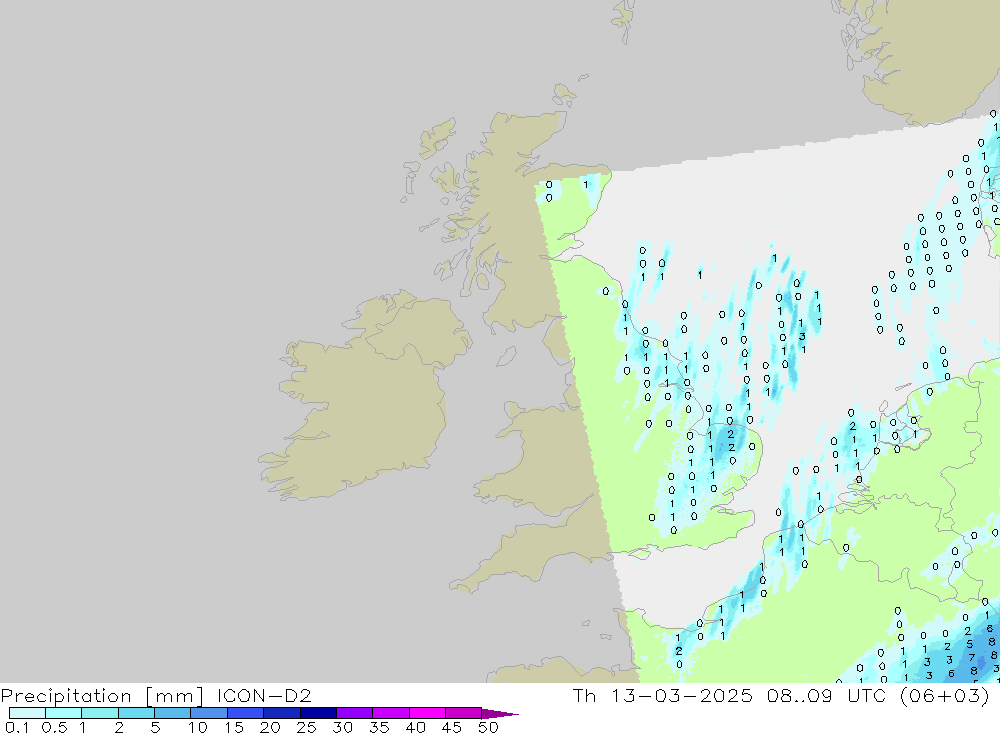
Task: Click the 10–15 mm blue legend swatch
Action: [209, 713]
